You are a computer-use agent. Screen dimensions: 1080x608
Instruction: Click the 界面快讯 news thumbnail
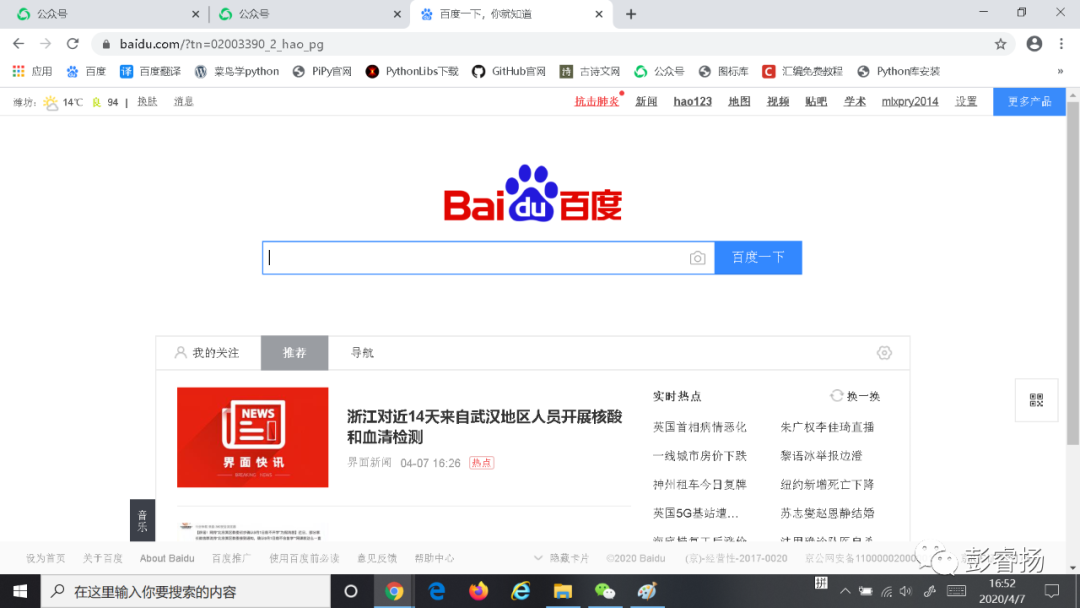[x=253, y=437]
